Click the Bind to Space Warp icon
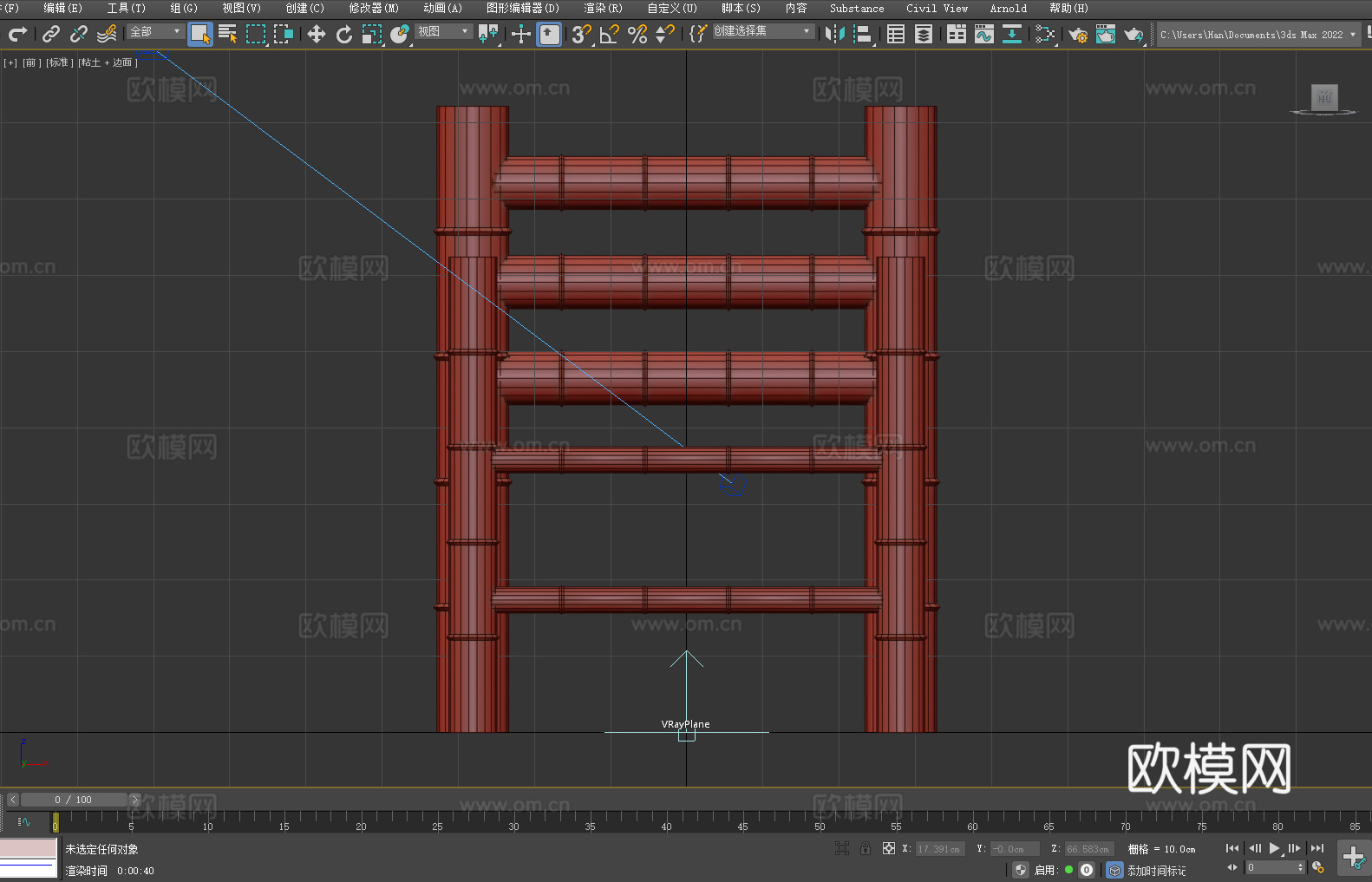Image resolution: width=1372 pixels, height=882 pixels. [x=107, y=34]
